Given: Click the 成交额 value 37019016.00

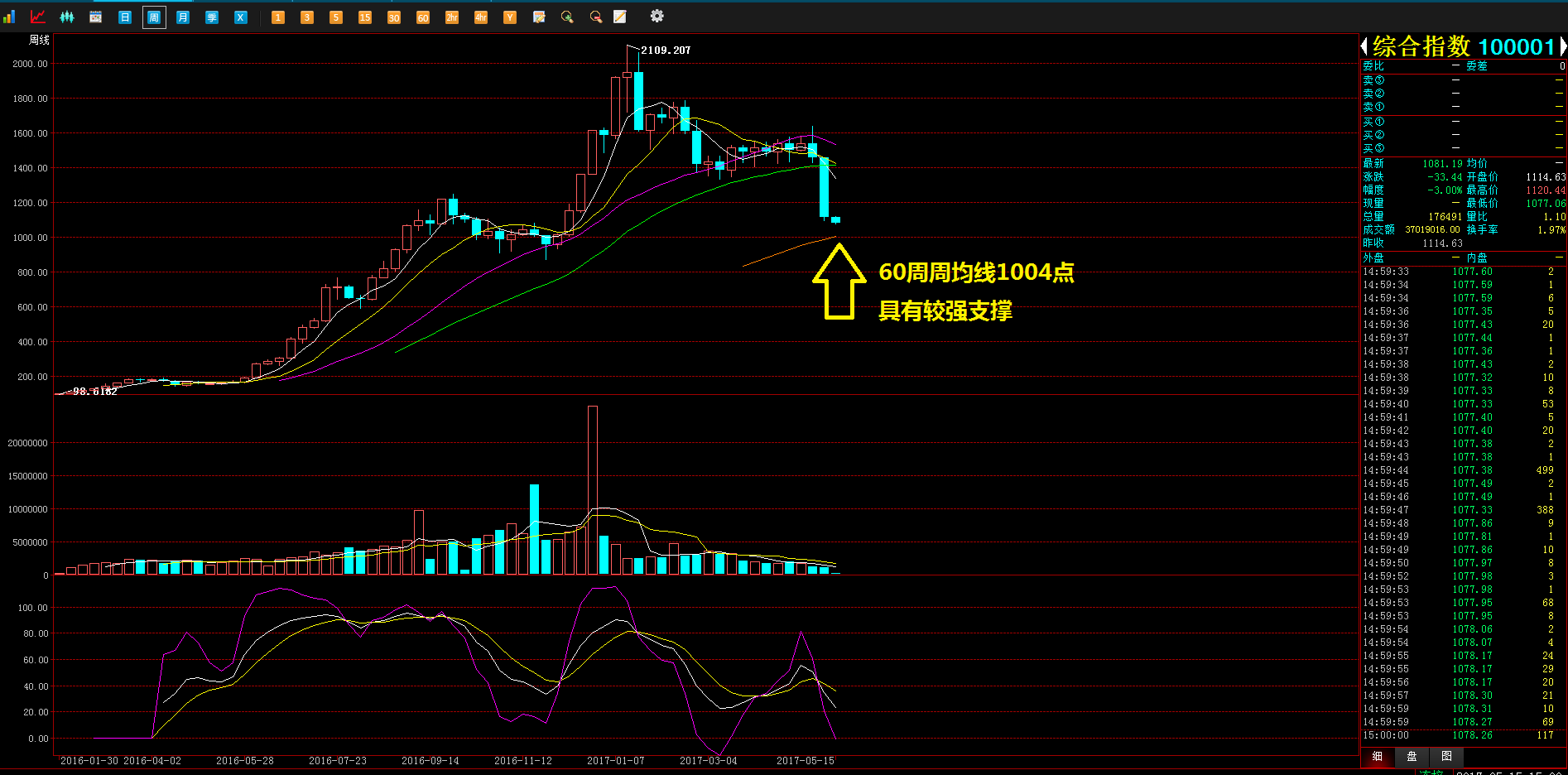Looking at the screenshot, I should click(1432, 230).
